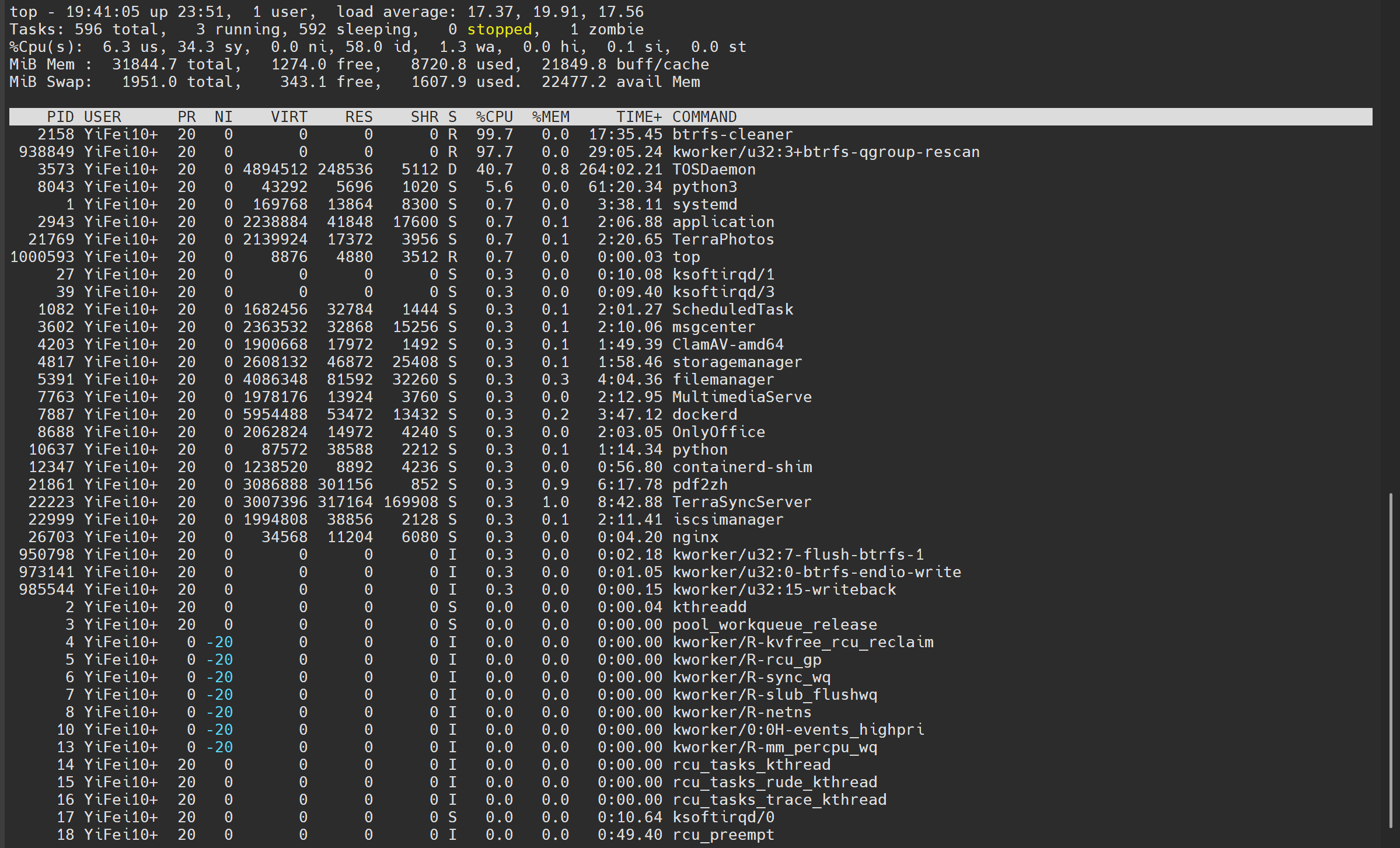The width and height of the screenshot is (1400, 848).
Task: Click the rcu_preempt process row
Action: pos(722,835)
